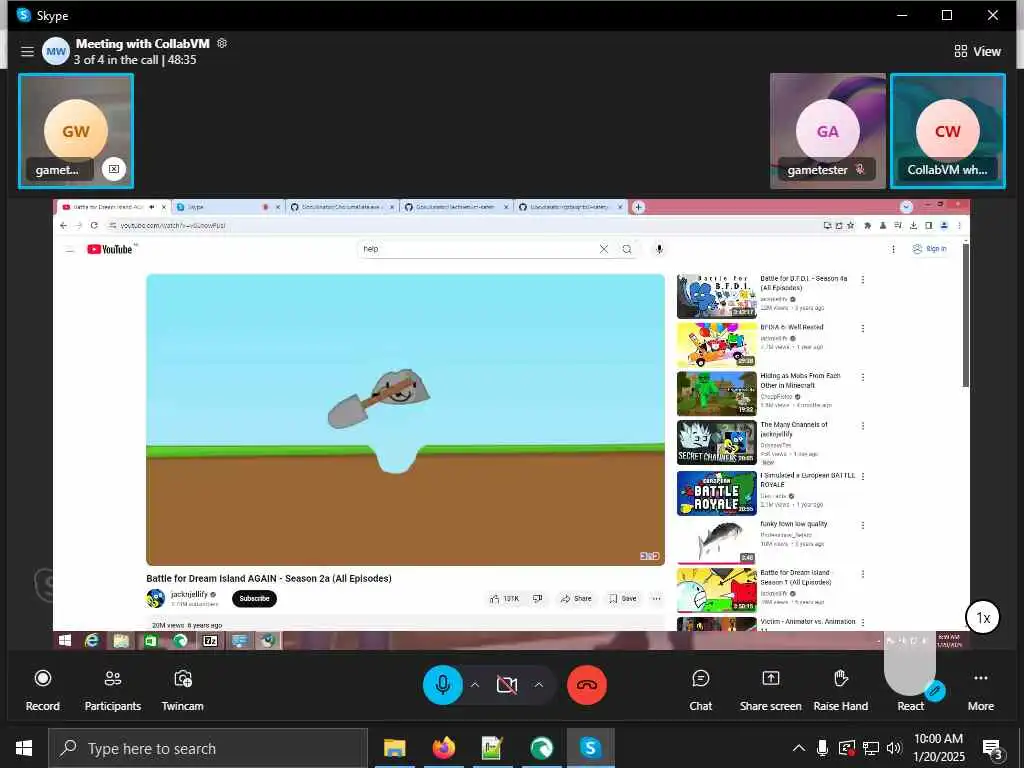Open YouTube settings three-dot menu

tap(893, 249)
